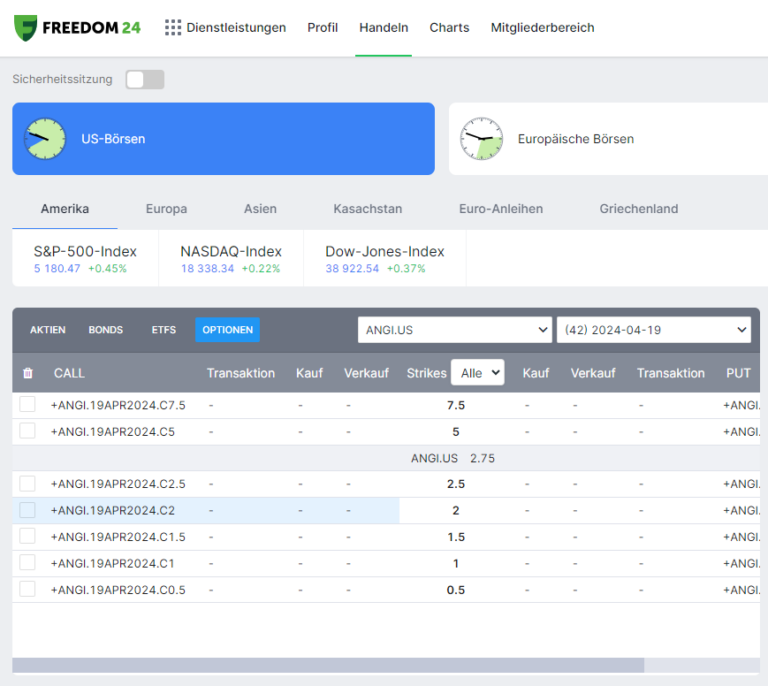Click the Europäische Börsen clock icon
Viewport: 768px width, 686px height.
tap(481, 139)
